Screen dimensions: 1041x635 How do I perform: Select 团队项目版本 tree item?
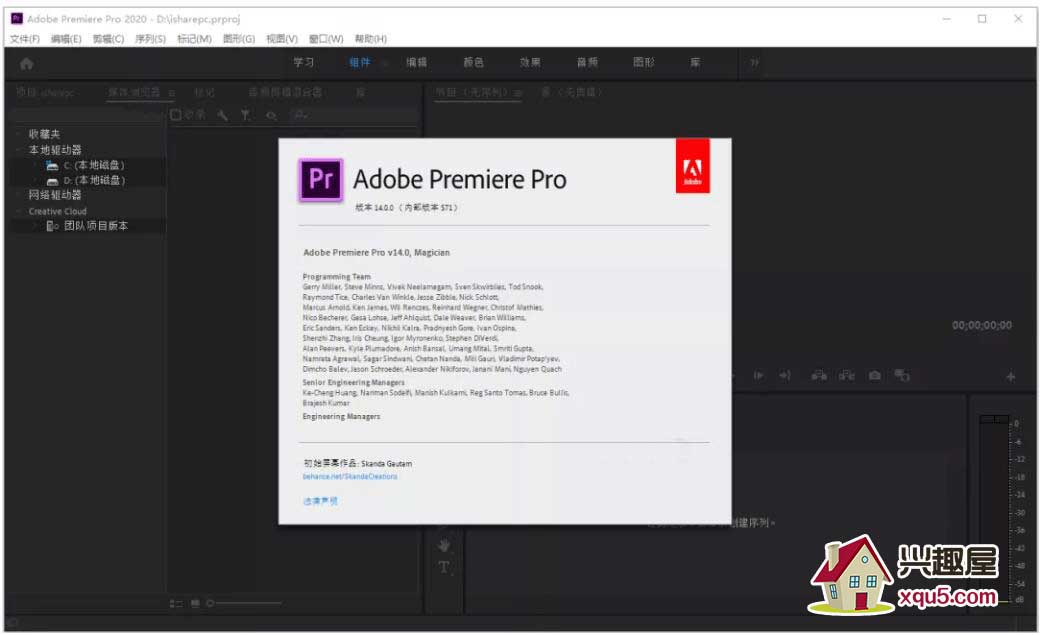click(x=96, y=227)
